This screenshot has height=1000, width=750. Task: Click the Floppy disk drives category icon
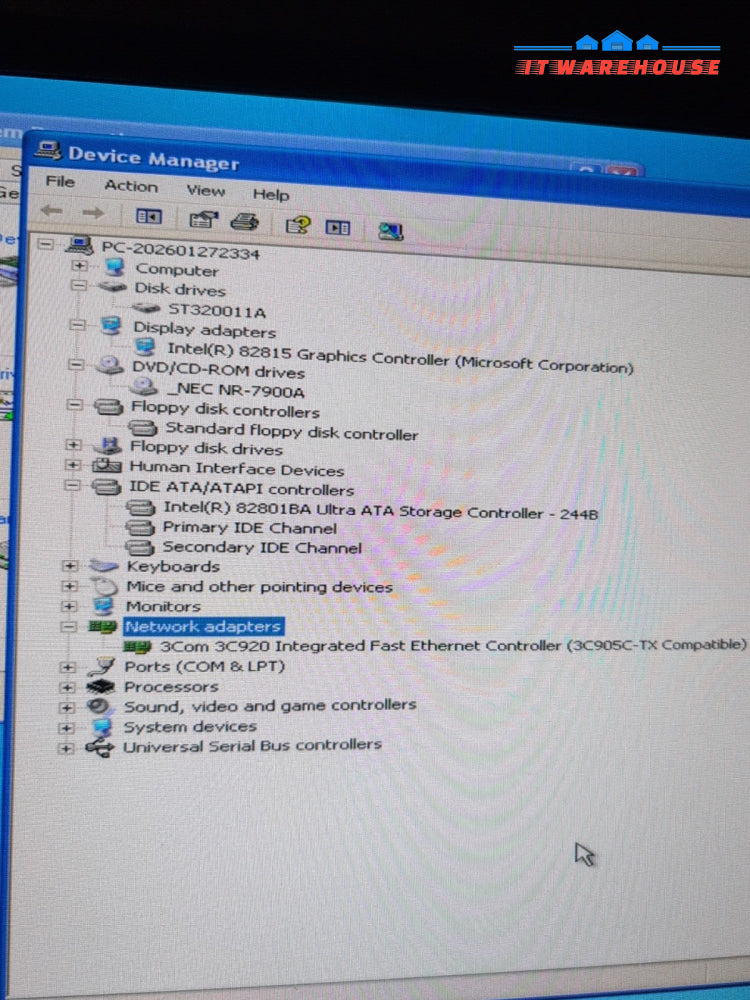point(107,446)
